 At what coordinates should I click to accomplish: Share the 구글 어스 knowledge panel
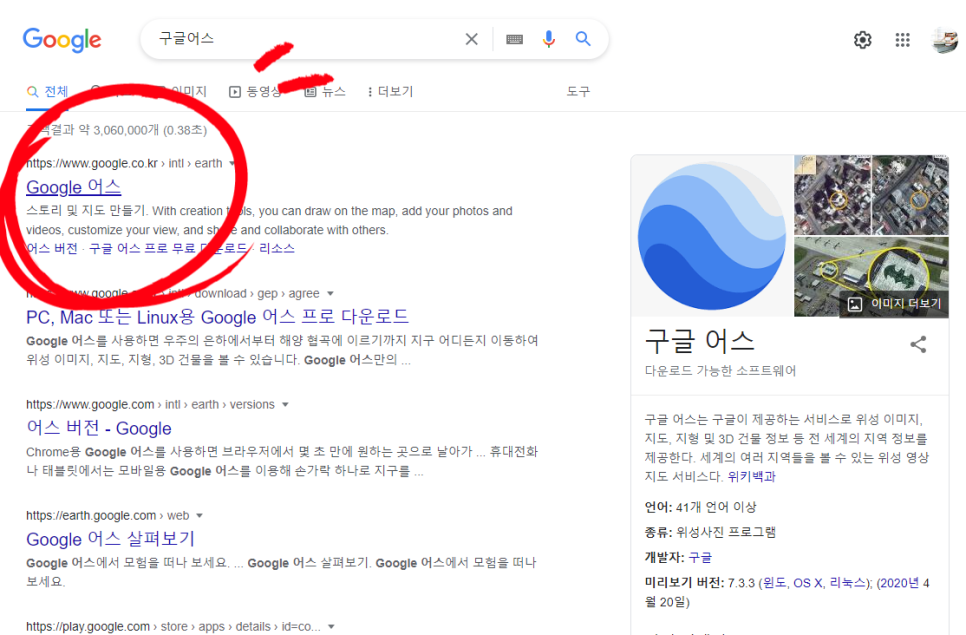point(918,344)
